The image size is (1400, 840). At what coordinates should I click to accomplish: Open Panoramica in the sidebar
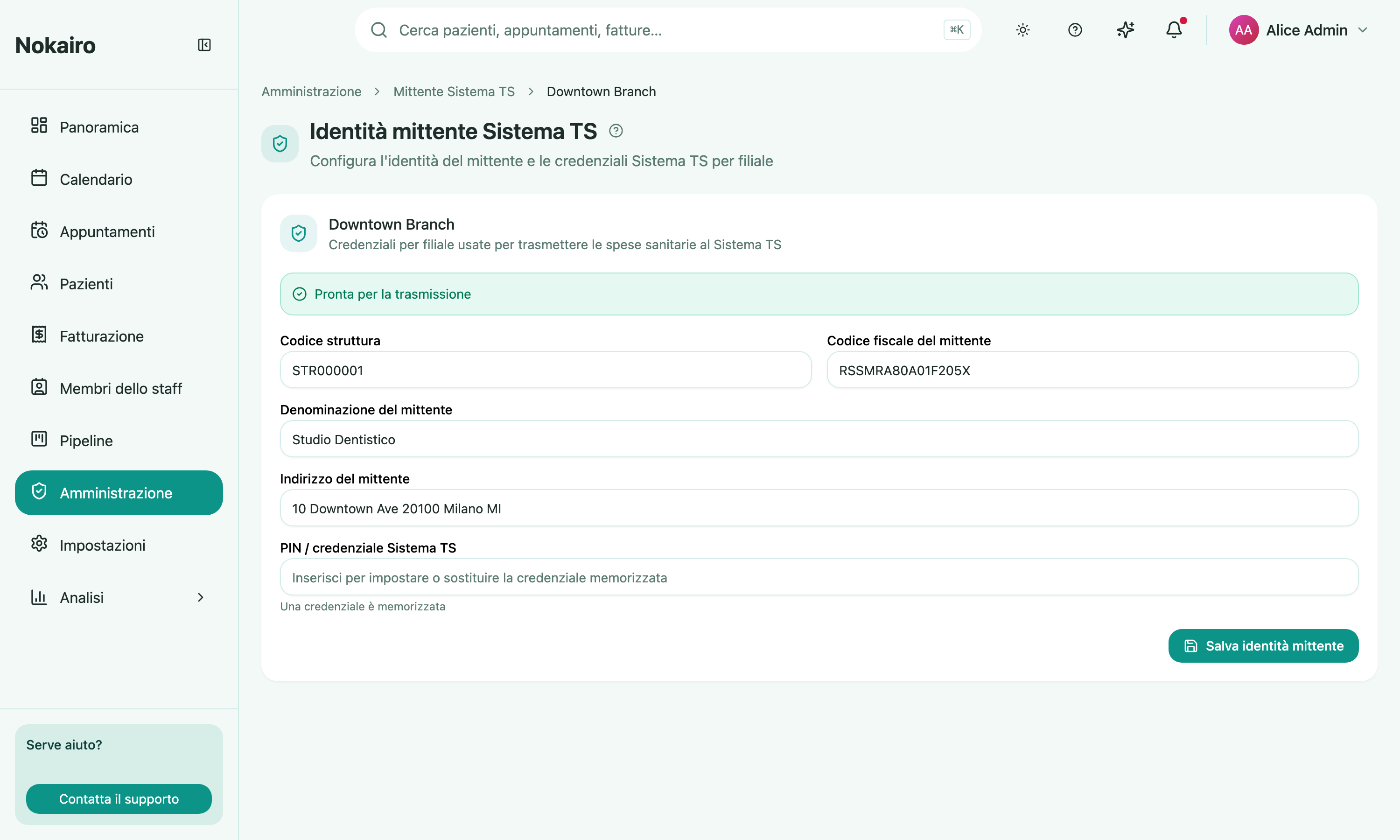tap(119, 127)
